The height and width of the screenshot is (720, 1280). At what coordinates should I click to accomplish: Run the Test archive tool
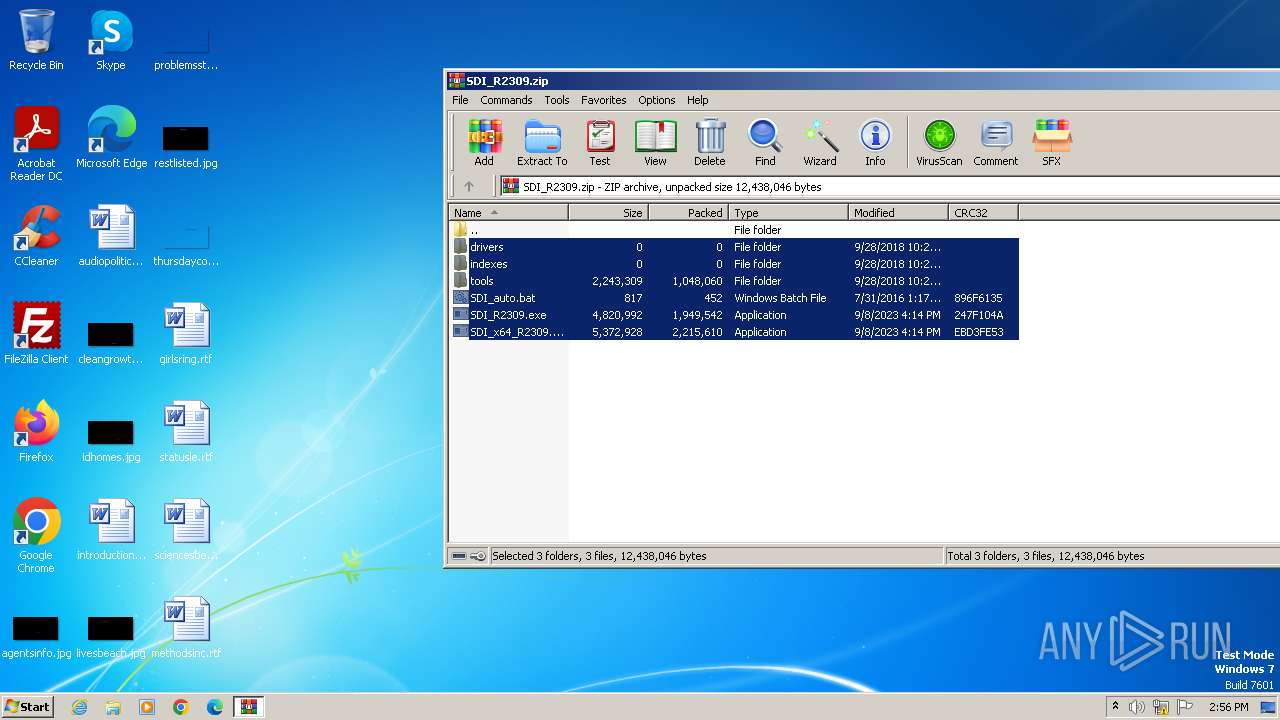click(600, 143)
